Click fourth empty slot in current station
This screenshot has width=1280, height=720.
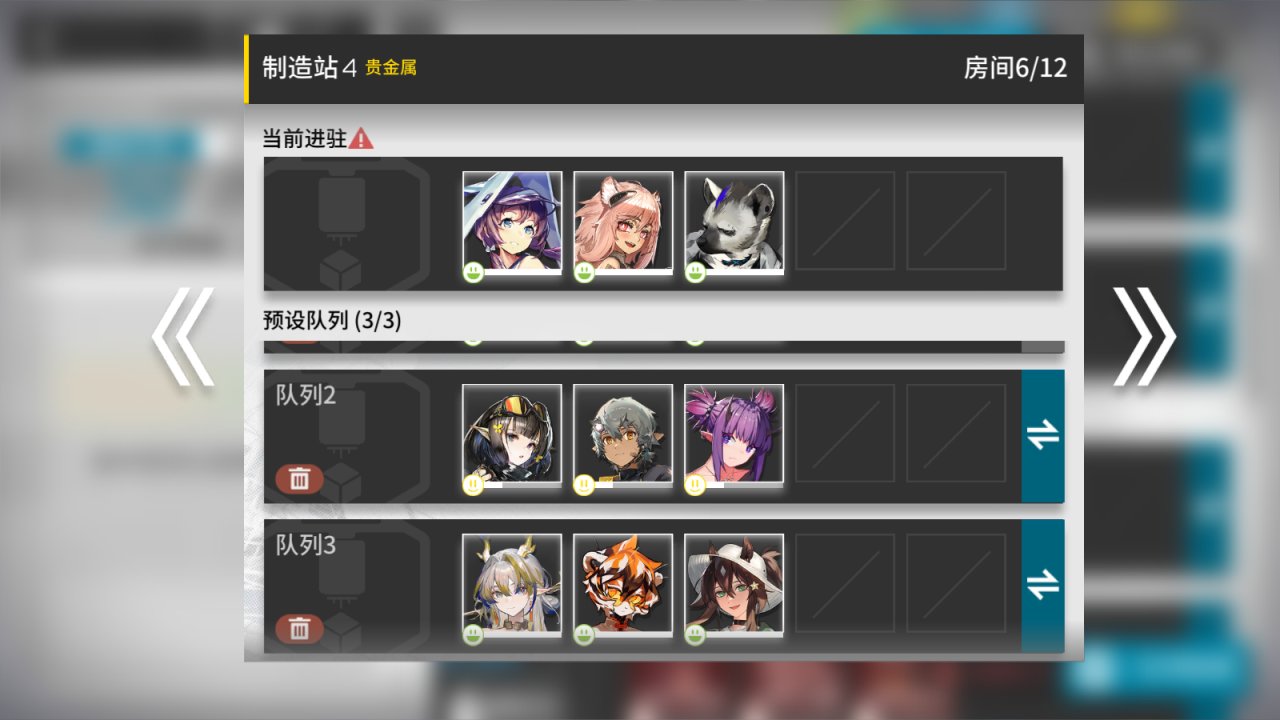[845, 221]
